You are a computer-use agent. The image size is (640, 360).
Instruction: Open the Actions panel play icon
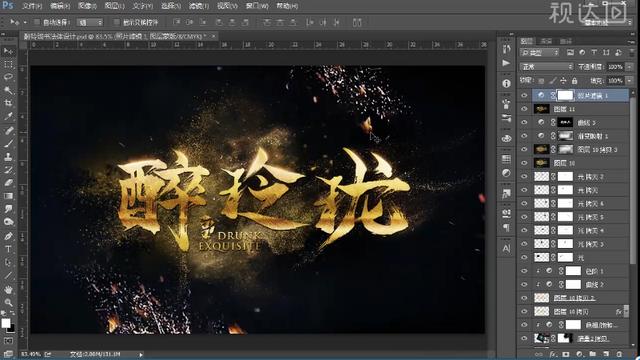(x=506, y=63)
